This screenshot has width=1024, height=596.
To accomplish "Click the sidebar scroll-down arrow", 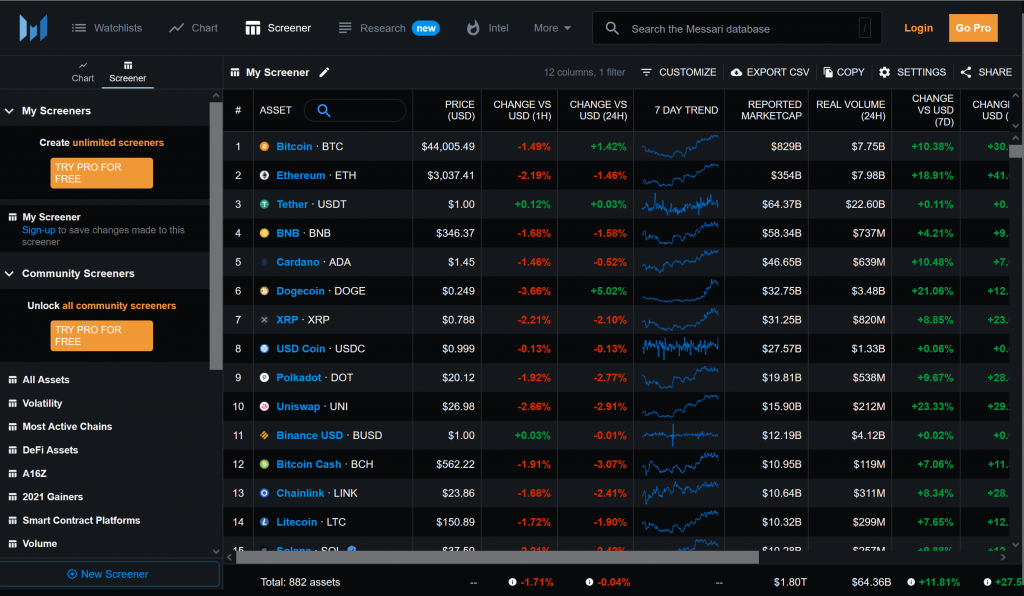I will tap(216, 552).
